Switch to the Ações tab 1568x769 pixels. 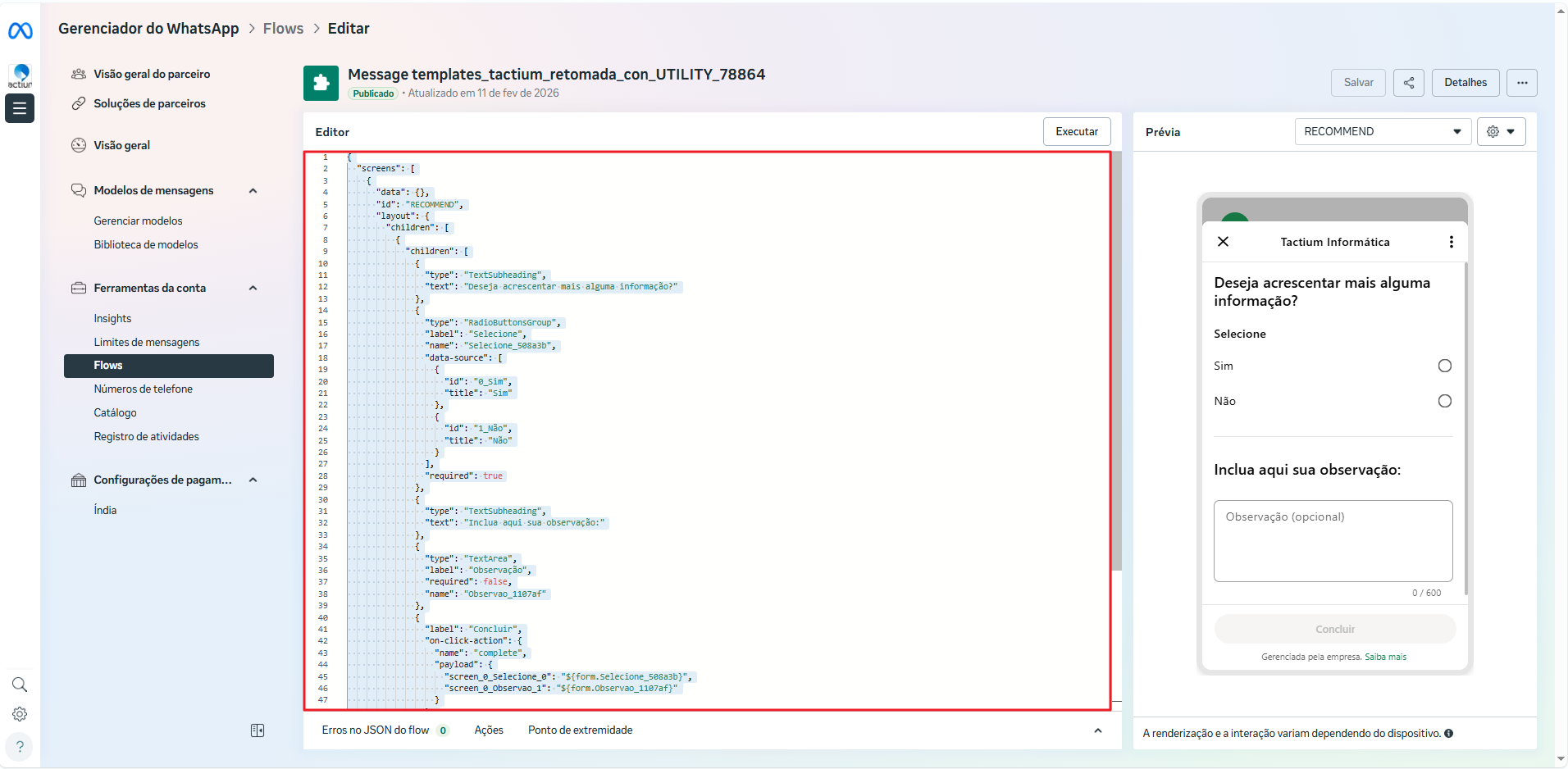point(489,730)
